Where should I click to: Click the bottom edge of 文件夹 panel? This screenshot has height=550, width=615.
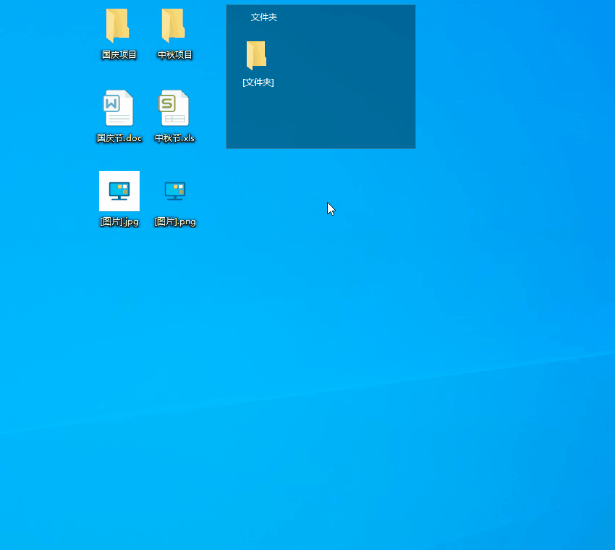(x=320, y=148)
